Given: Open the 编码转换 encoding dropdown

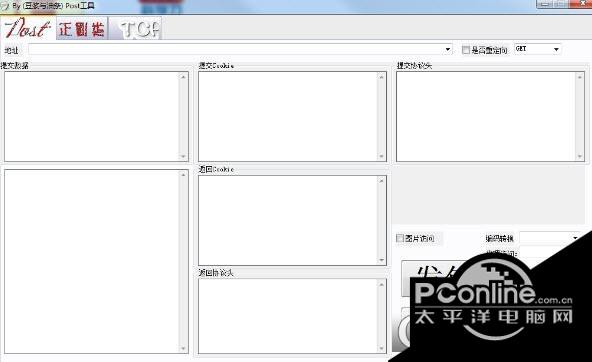Looking at the screenshot, I should pyautogui.click(x=549, y=238).
